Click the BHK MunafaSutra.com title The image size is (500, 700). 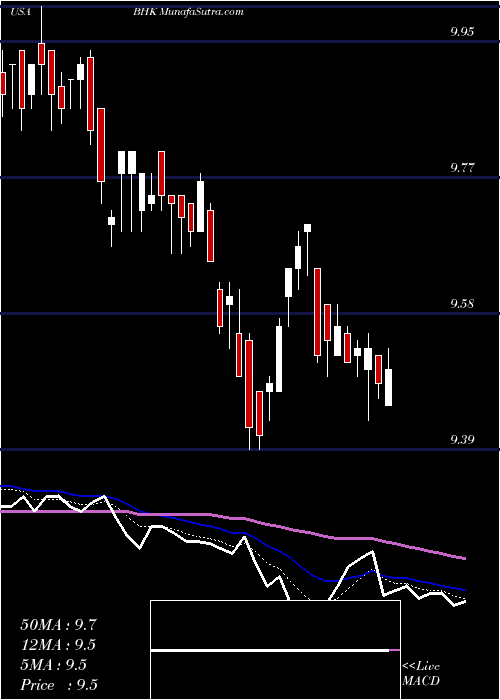coord(188,12)
